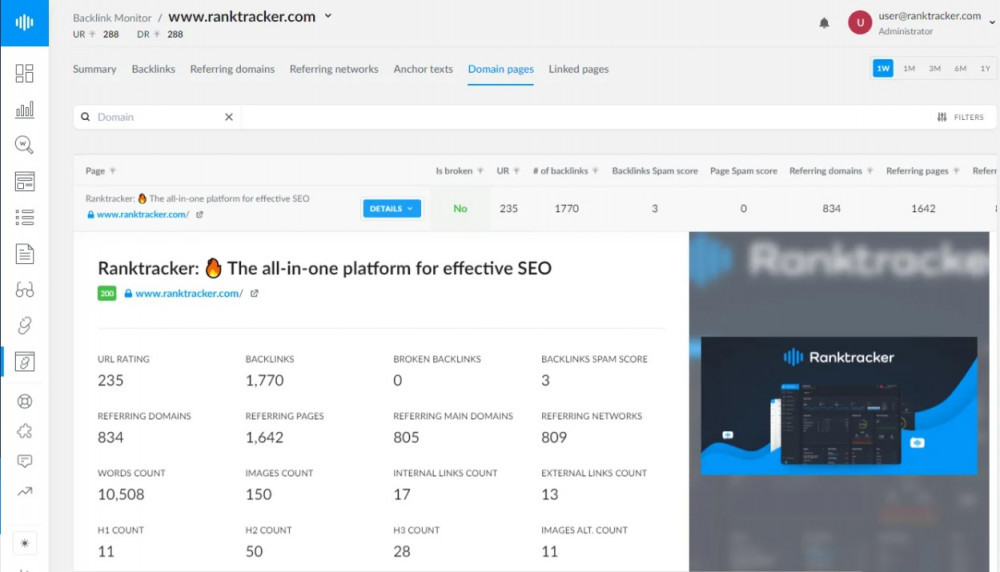This screenshot has width=1000, height=572.
Task: Select the 6M time range
Action: click(x=960, y=68)
